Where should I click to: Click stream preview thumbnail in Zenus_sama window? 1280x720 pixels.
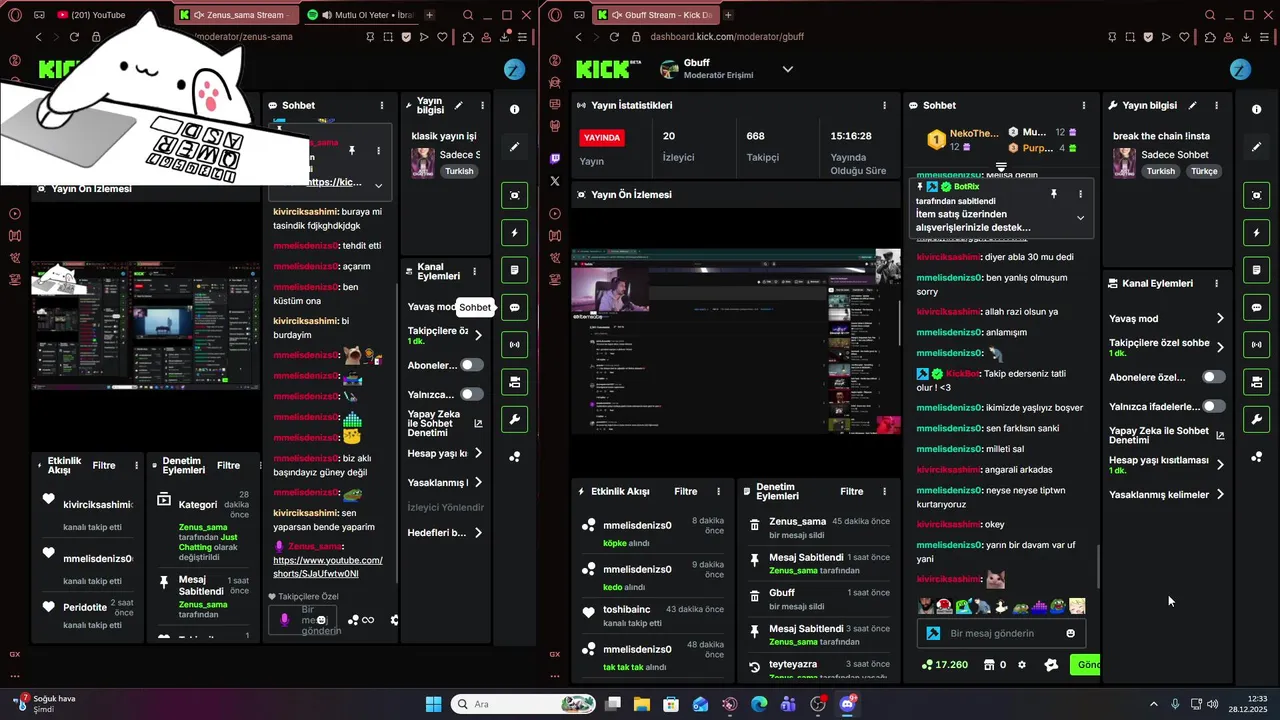pos(146,325)
